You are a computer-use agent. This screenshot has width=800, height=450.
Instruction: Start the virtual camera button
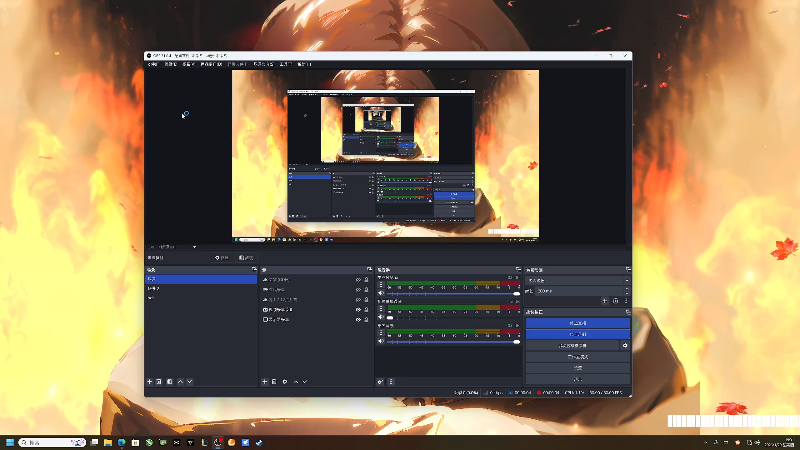click(x=572, y=345)
